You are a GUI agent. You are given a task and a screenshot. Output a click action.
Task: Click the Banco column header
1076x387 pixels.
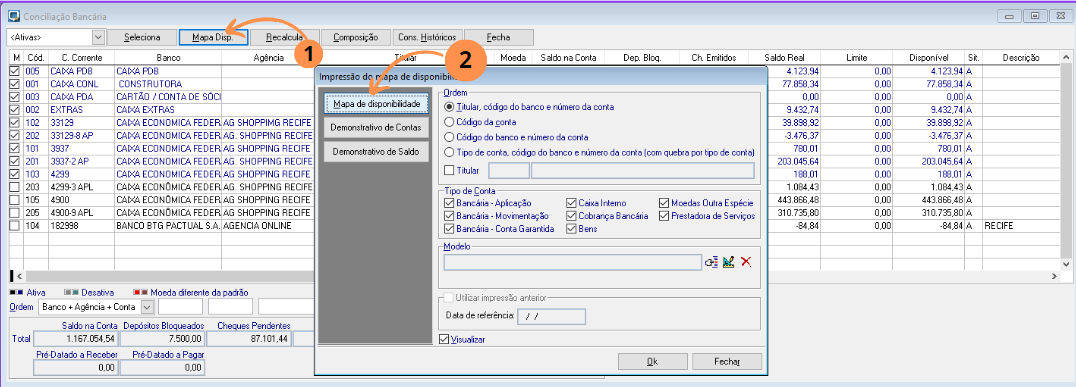pos(168,58)
